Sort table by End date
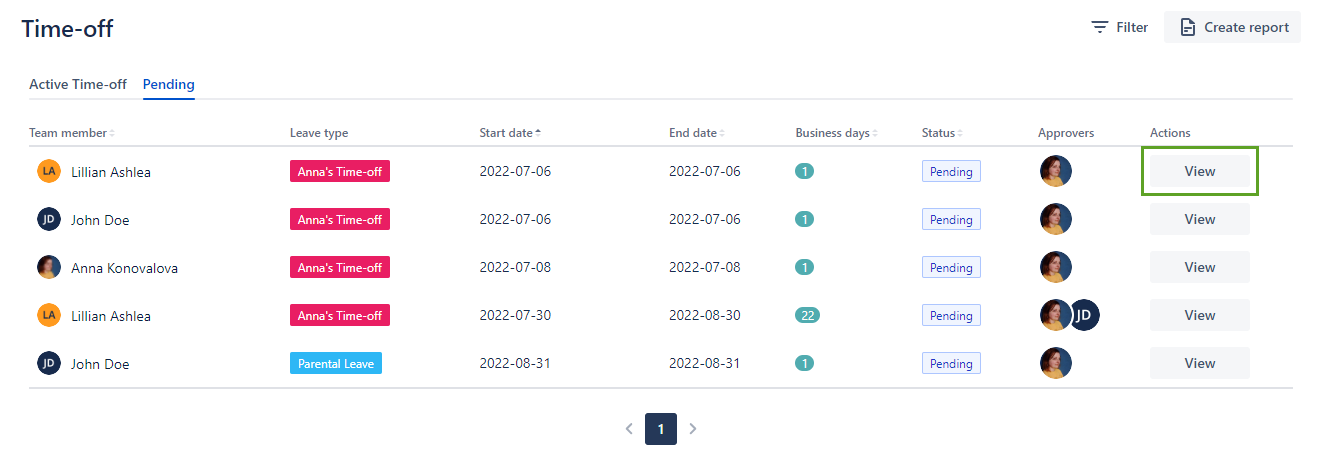This screenshot has width=1327, height=453. [x=696, y=133]
